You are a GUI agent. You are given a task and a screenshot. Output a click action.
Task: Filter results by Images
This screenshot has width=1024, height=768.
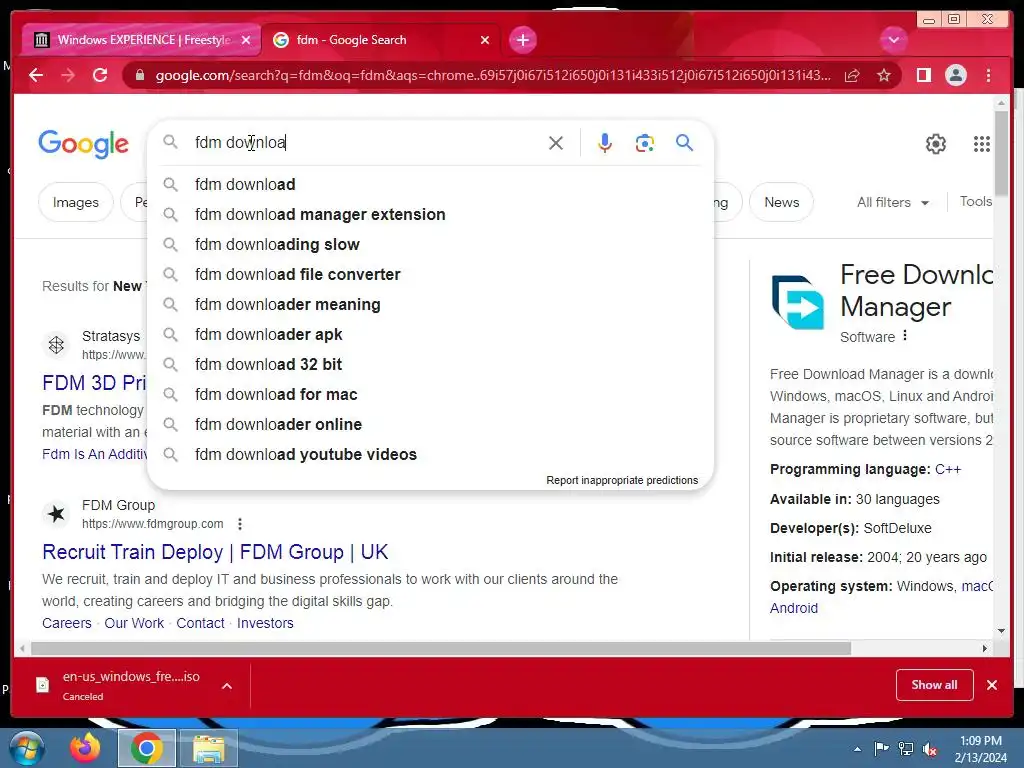(x=76, y=202)
